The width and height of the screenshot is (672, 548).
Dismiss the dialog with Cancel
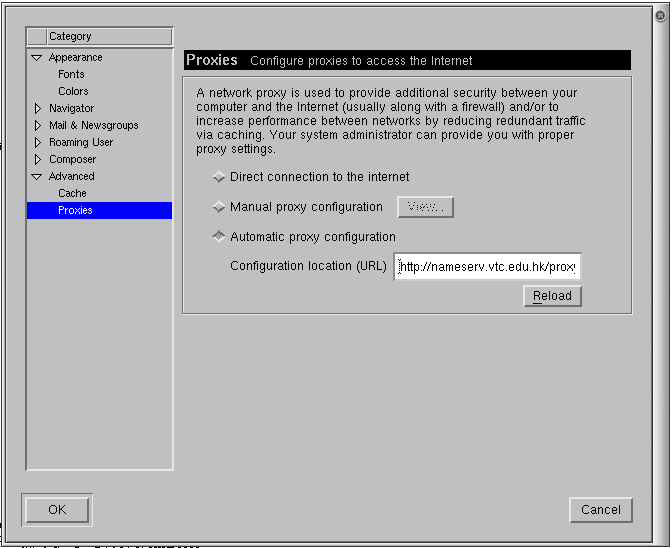pyautogui.click(x=601, y=509)
